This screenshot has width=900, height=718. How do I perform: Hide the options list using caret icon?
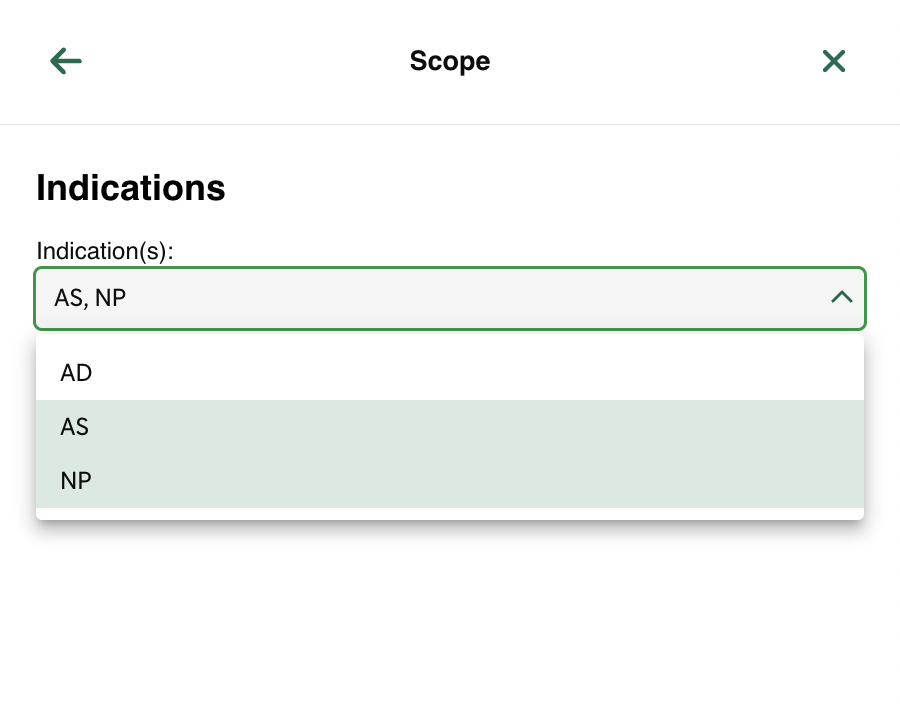[841, 297]
